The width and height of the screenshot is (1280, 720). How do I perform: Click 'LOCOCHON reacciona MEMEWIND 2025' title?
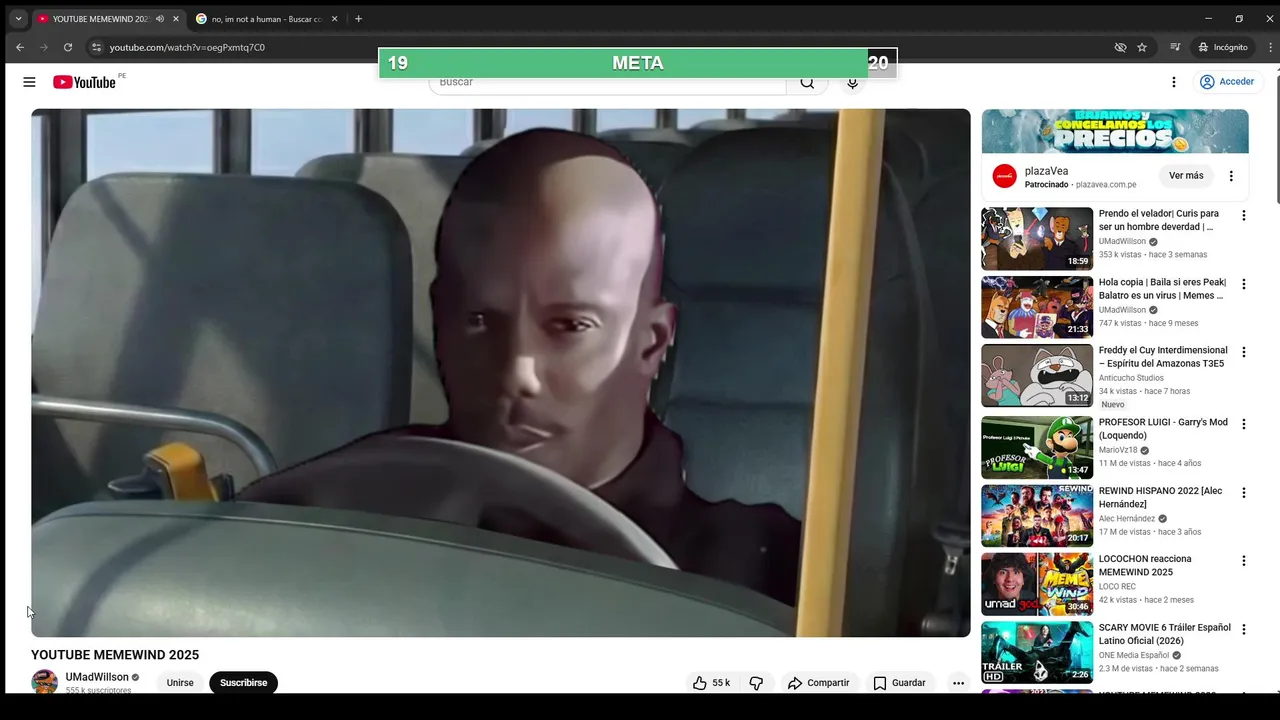click(1145, 565)
